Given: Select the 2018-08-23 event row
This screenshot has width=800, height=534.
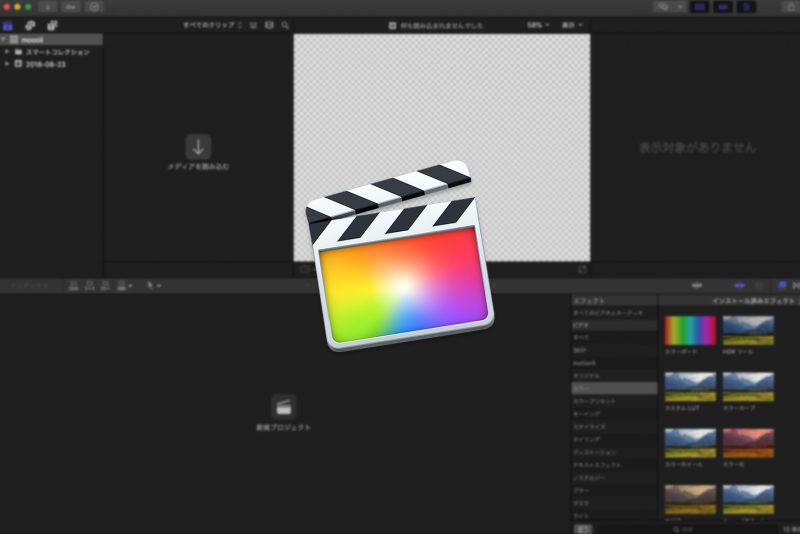Looking at the screenshot, I should click(52, 64).
